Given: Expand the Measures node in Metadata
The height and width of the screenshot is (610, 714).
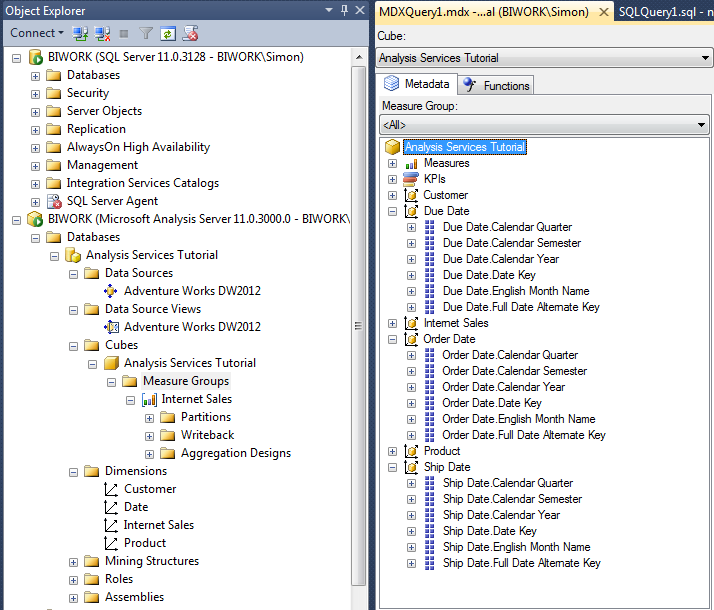Looking at the screenshot, I should tap(393, 163).
